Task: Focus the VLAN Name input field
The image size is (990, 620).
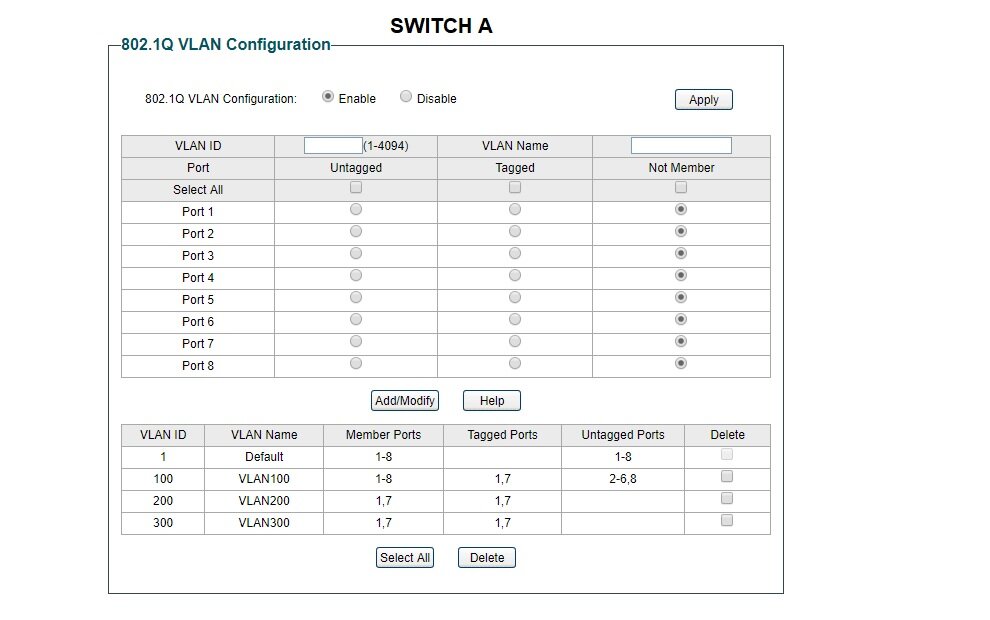Action: coord(681,146)
